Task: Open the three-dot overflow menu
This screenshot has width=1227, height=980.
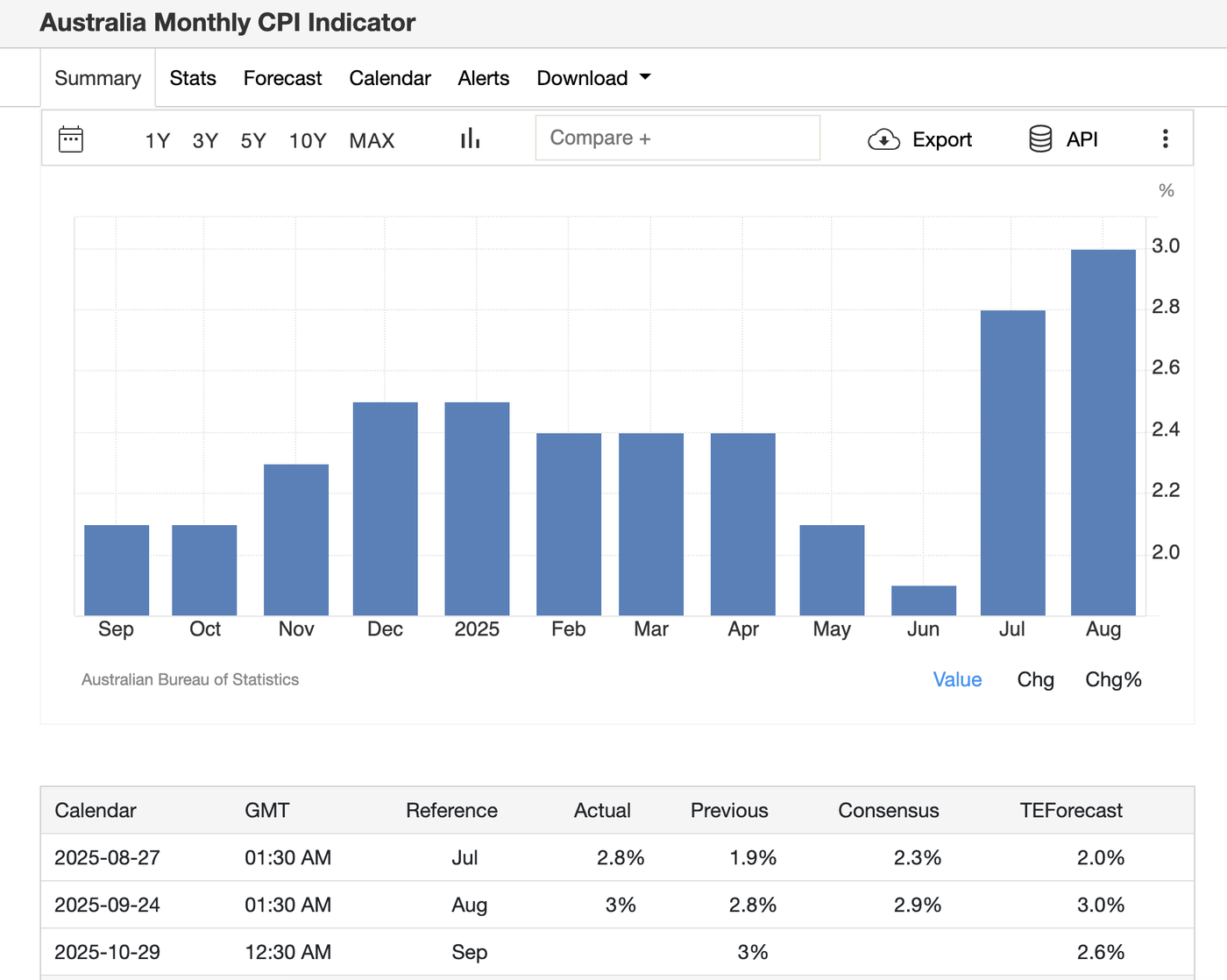Action: click(x=1166, y=138)
